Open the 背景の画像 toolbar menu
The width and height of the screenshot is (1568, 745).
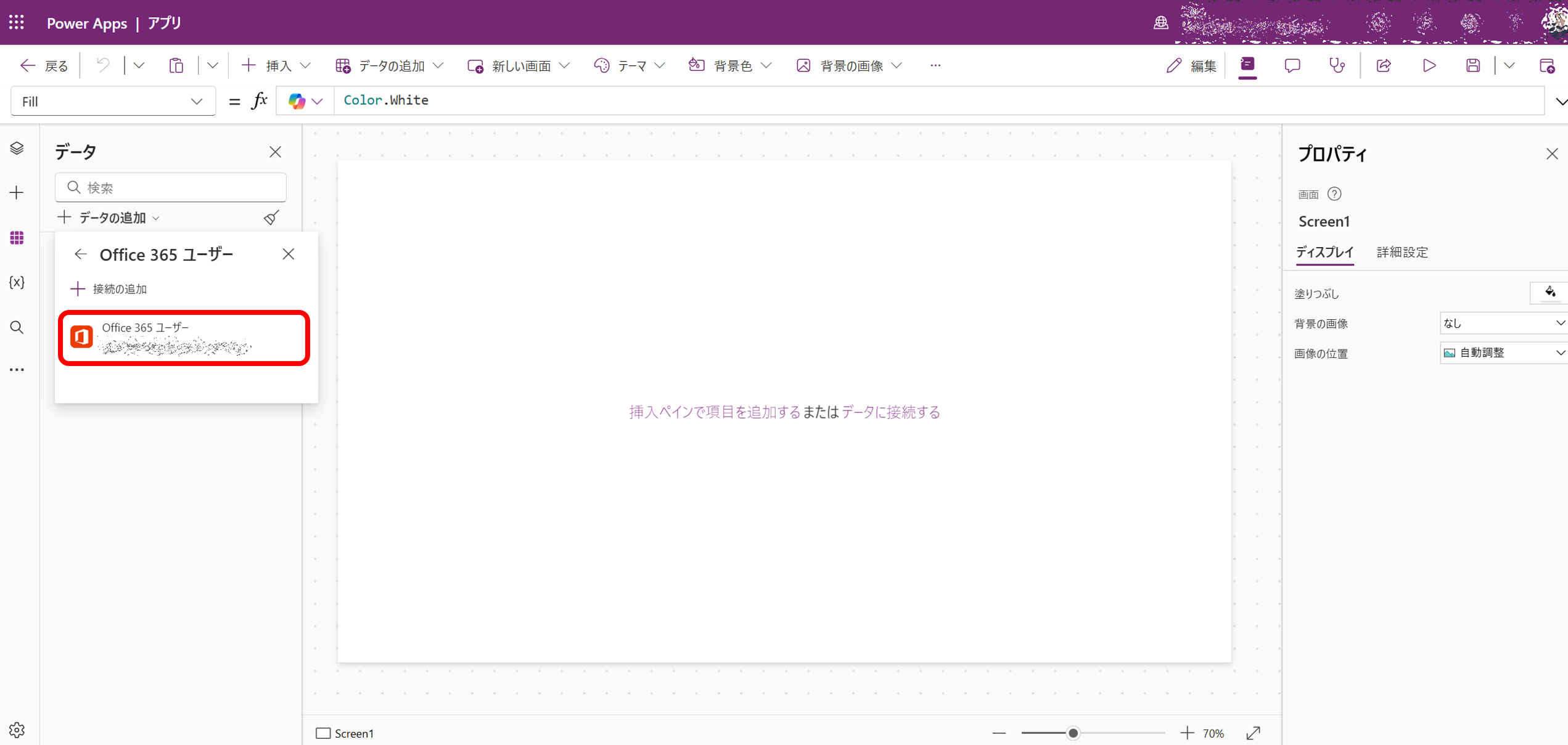point(849,65)
